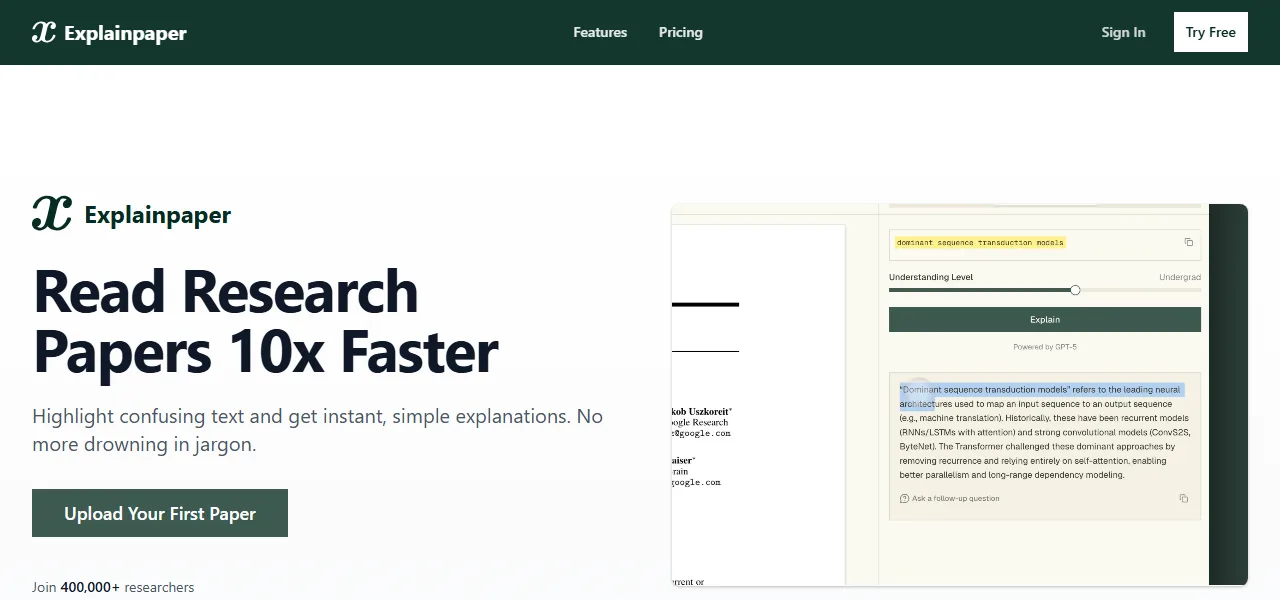Click the Explainpaper wordmark in the header

tap(125, 33)
